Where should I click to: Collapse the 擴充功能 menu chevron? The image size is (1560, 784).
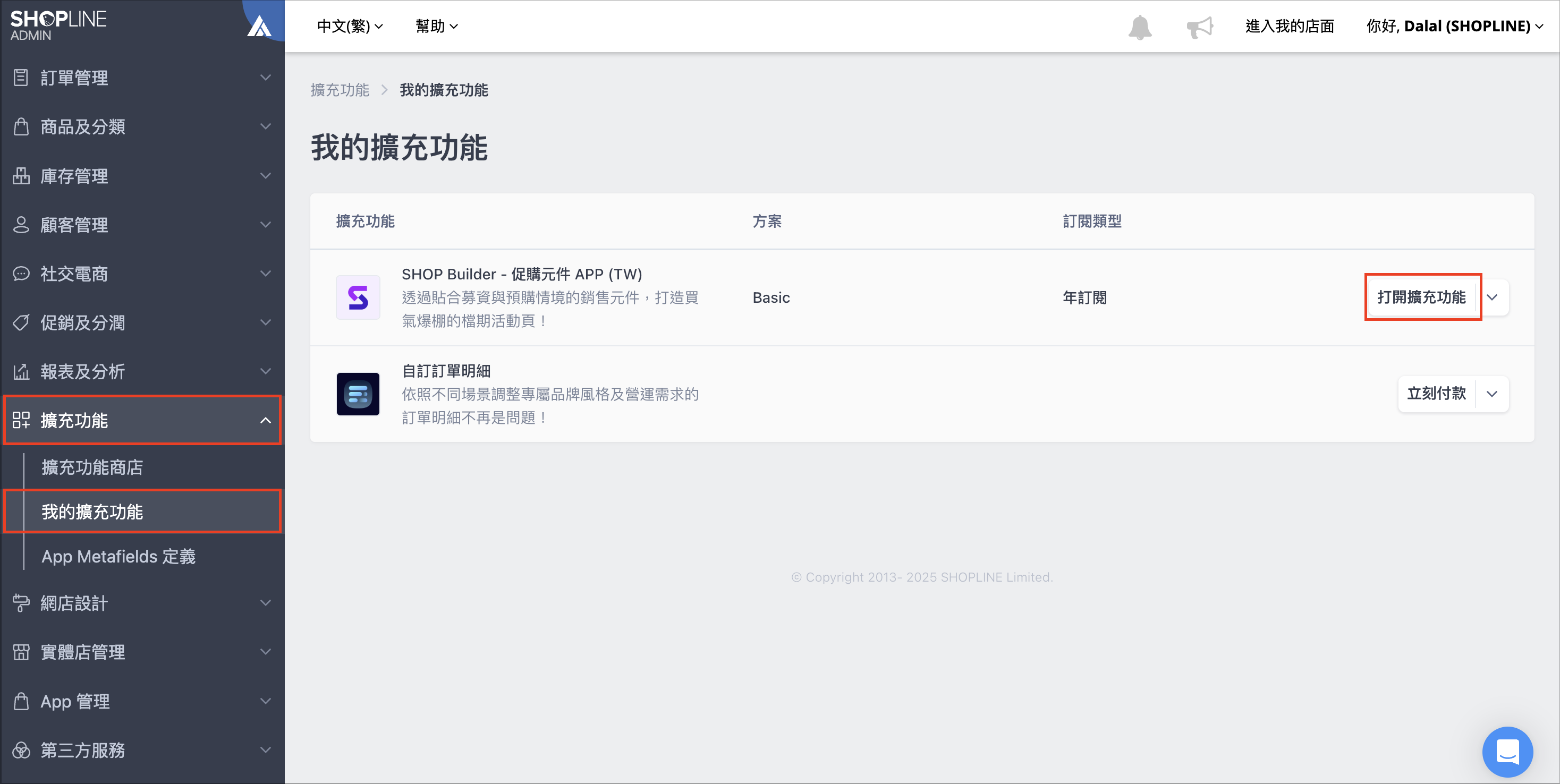pyautogui.click(x=265, y=420)
